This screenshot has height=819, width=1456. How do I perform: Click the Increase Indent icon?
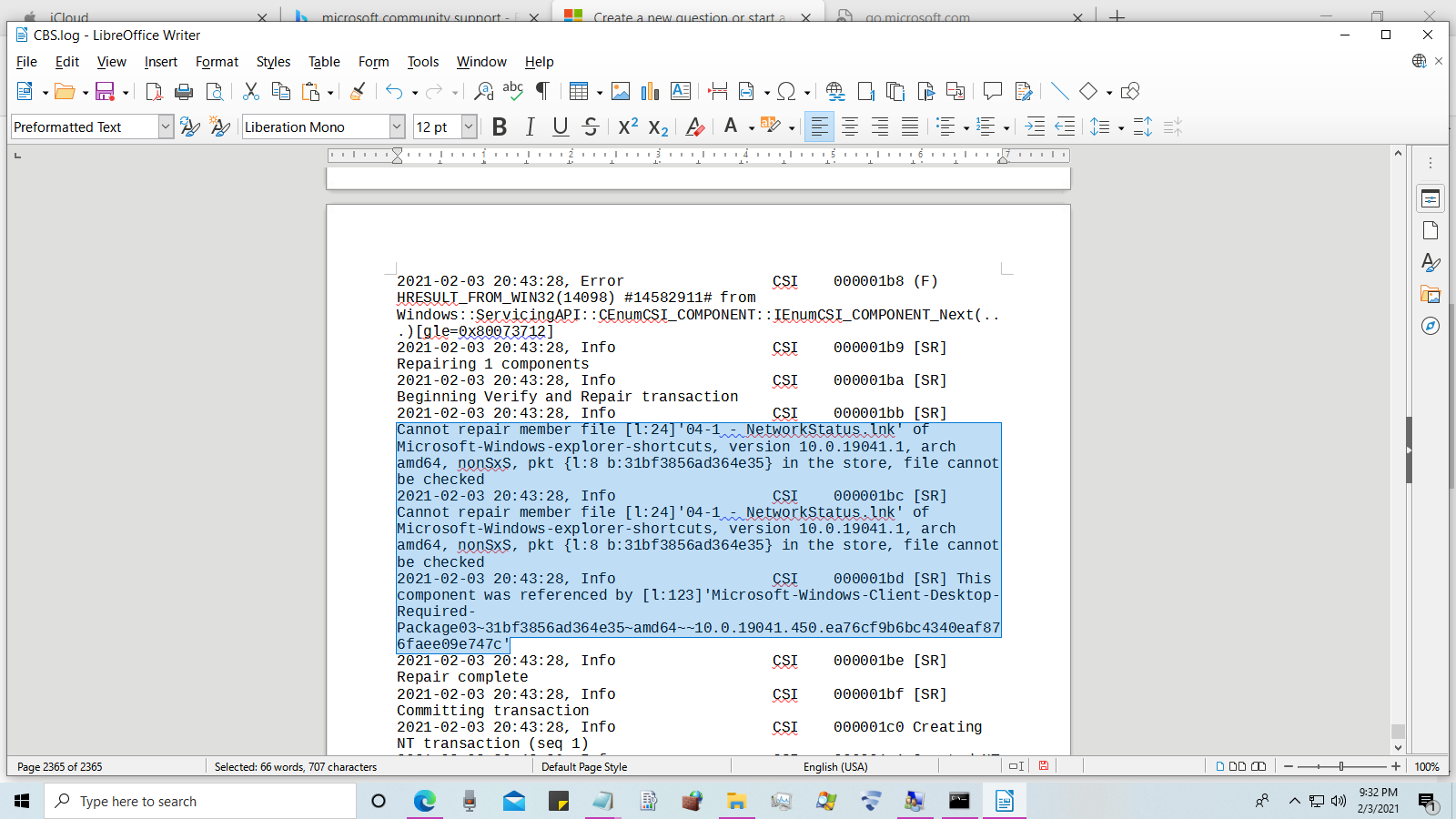click(x=1035, y=126)
